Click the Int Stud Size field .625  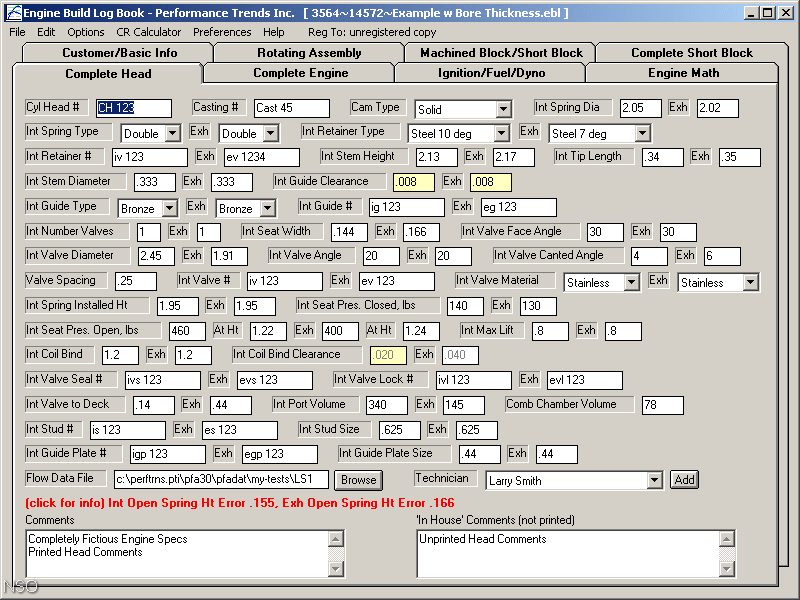[400, 430]
